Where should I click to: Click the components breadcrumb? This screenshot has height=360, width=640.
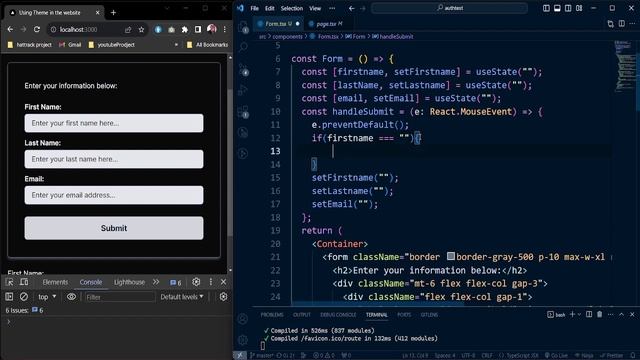287,37
